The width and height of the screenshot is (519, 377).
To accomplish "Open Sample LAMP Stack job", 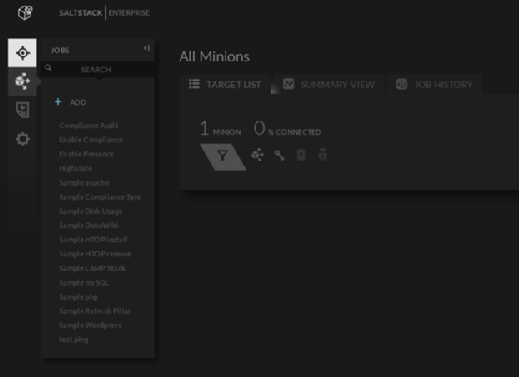I will pos(92,268).
